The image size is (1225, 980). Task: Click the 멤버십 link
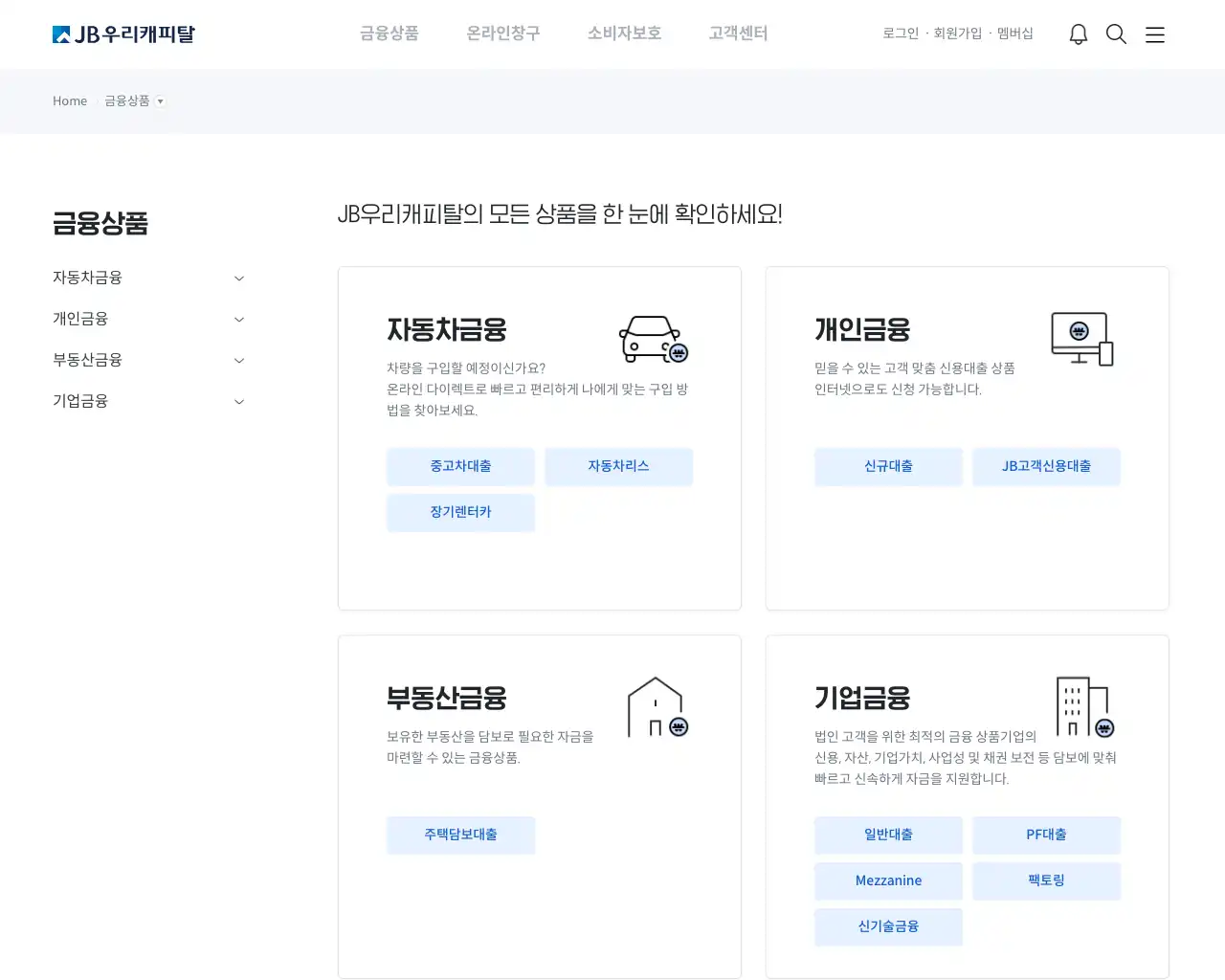[1015, 33]
